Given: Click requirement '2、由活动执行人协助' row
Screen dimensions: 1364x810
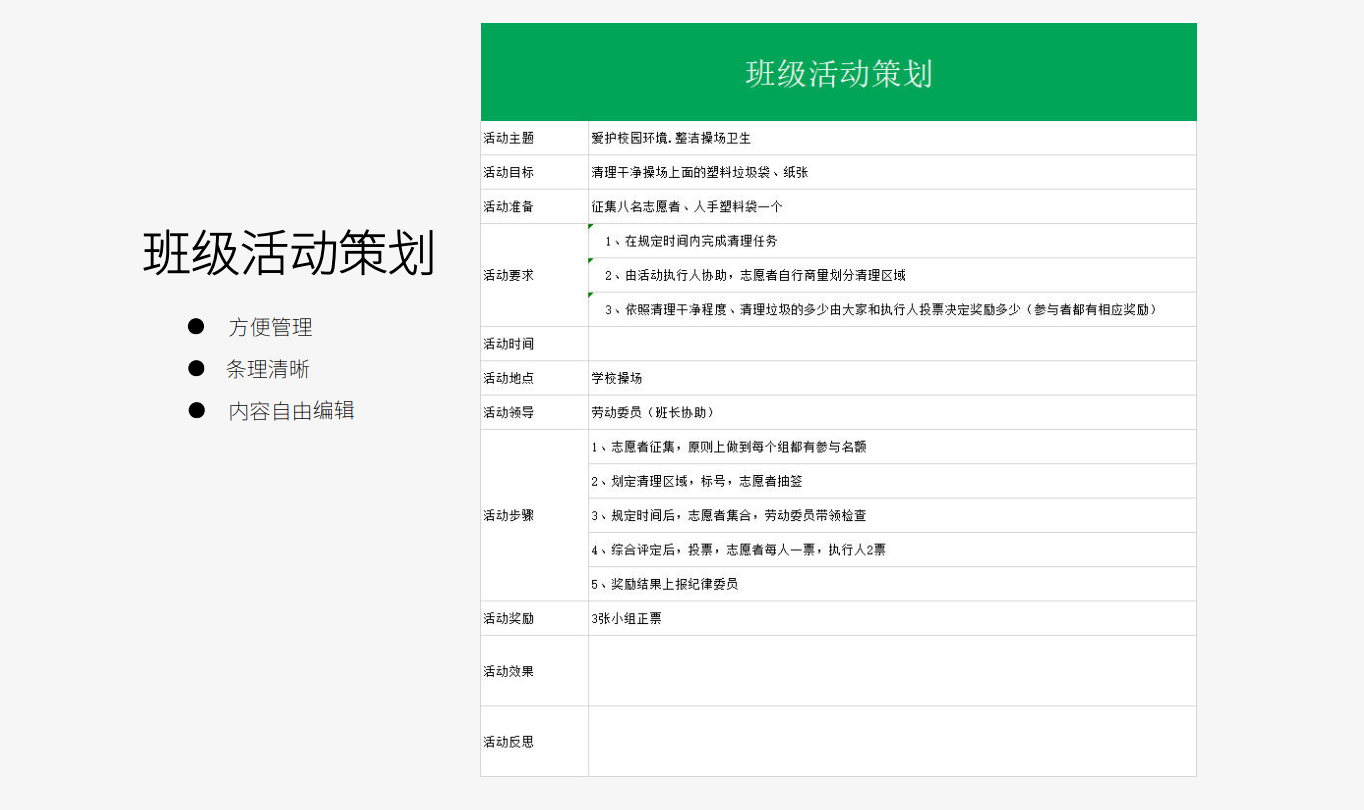Looking at the screenshot, I should pos(892,275).
